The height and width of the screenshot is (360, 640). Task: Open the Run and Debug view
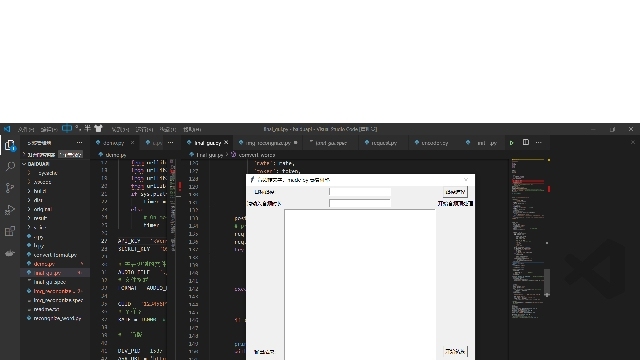[10, 209]
